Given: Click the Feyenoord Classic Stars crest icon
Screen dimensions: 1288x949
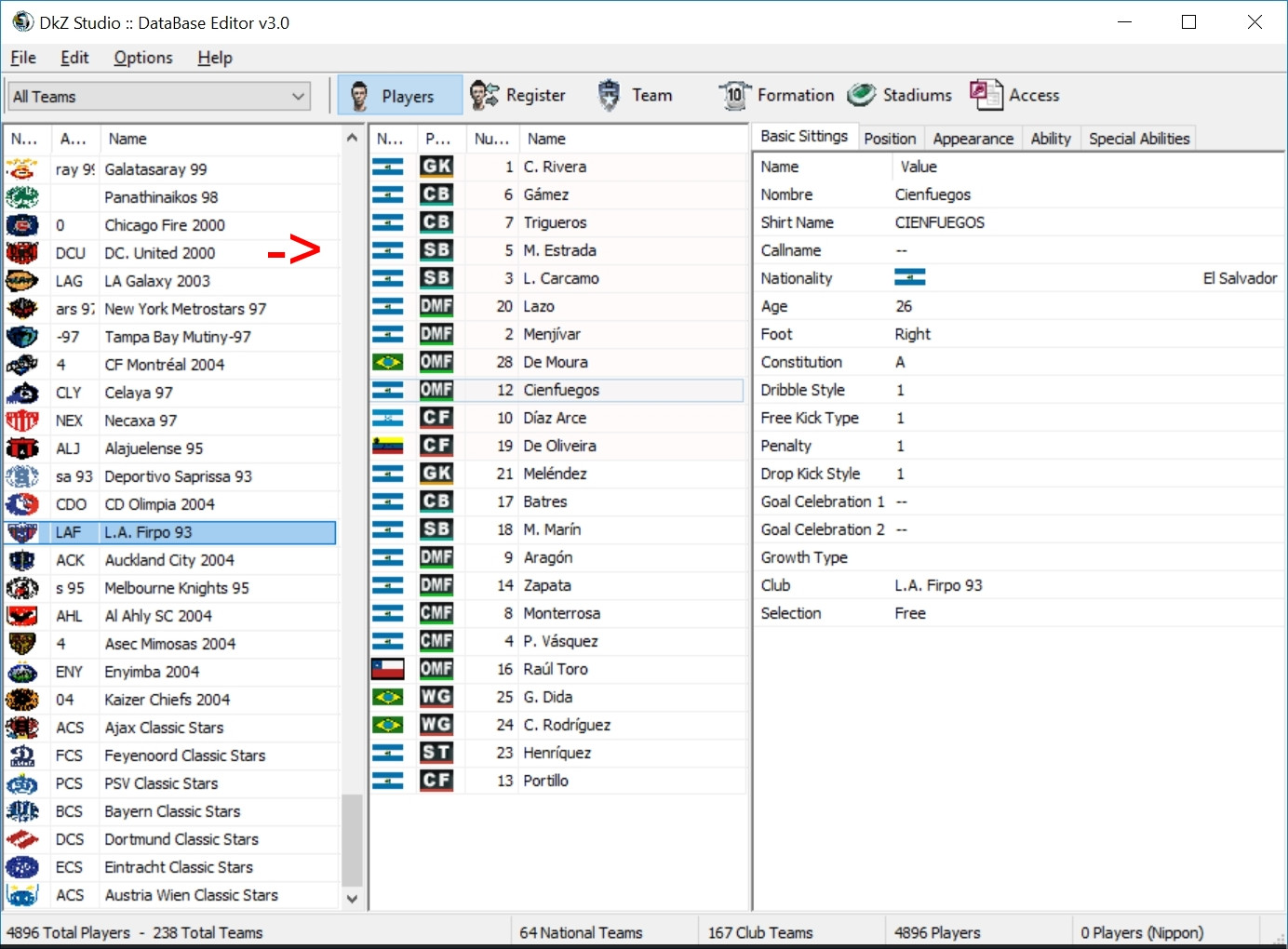Looking at the screenshot, I should click(x=22, y=755).
